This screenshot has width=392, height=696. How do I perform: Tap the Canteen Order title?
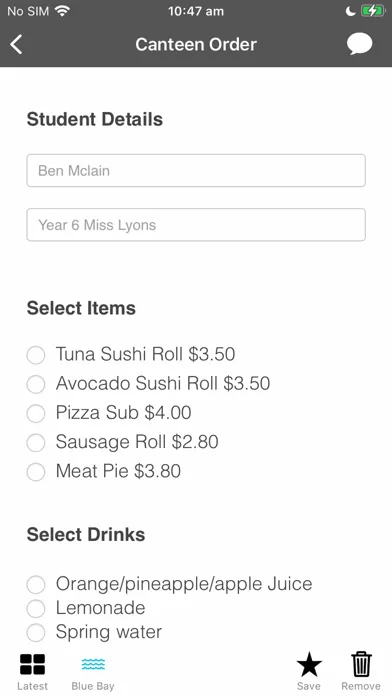click(x=196, y=44)
